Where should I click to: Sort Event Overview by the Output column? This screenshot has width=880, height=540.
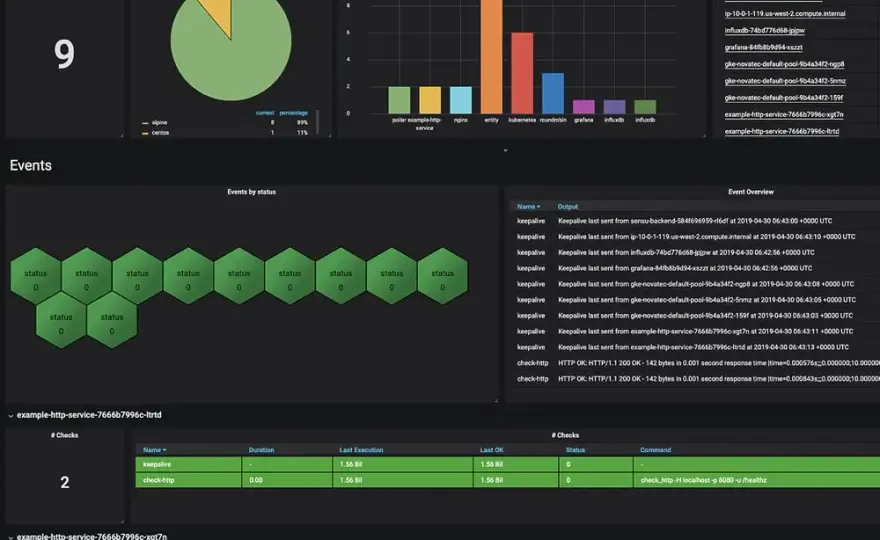click(567, 207)
